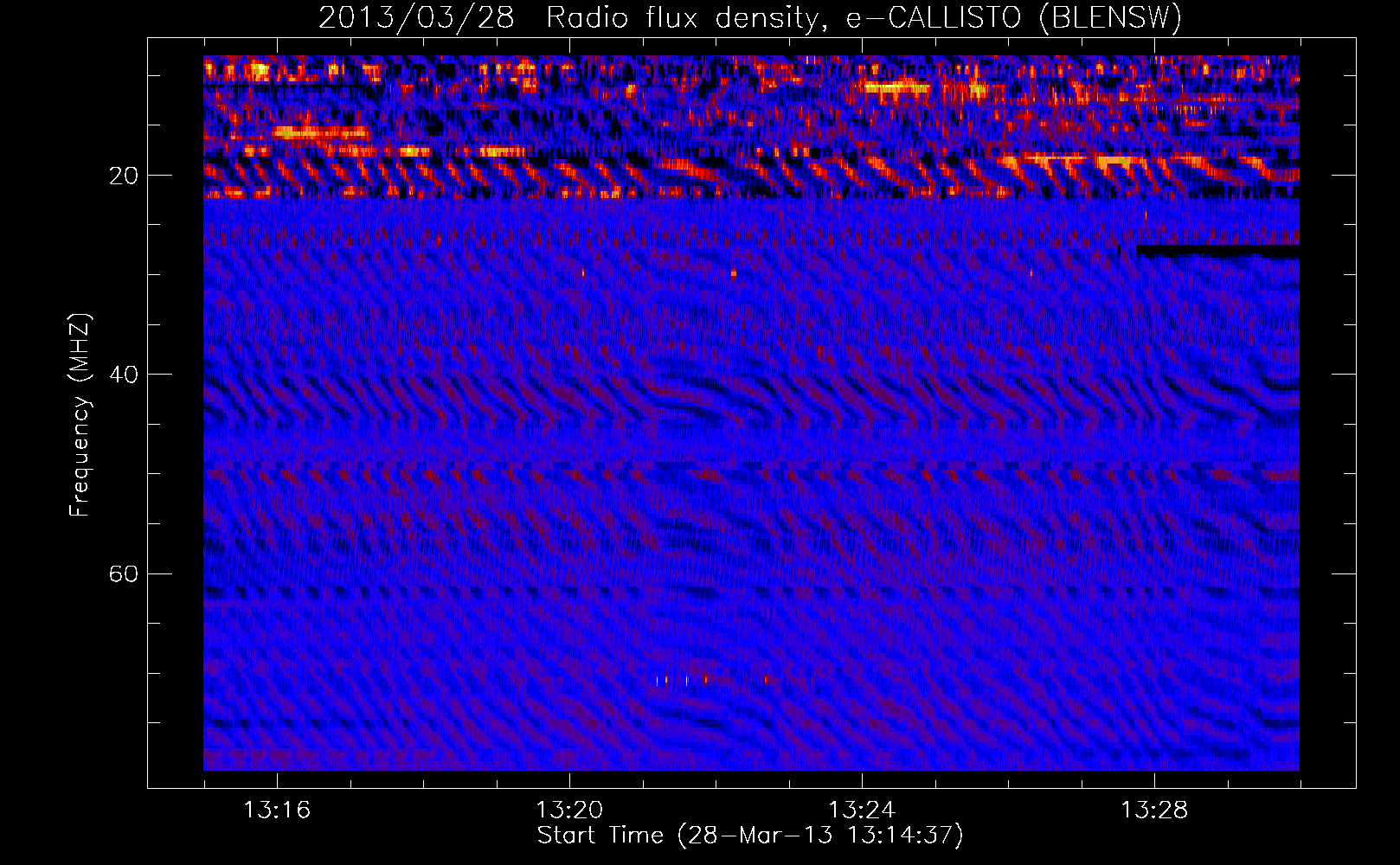This screenshot has width=1400, height=865.
Task: Click the 13:16 time tick label
Action: click(x=277, y=811)
